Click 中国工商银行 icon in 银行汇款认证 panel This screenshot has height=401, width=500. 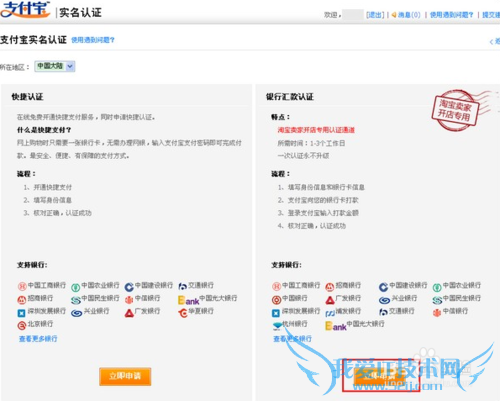[276, 286]
